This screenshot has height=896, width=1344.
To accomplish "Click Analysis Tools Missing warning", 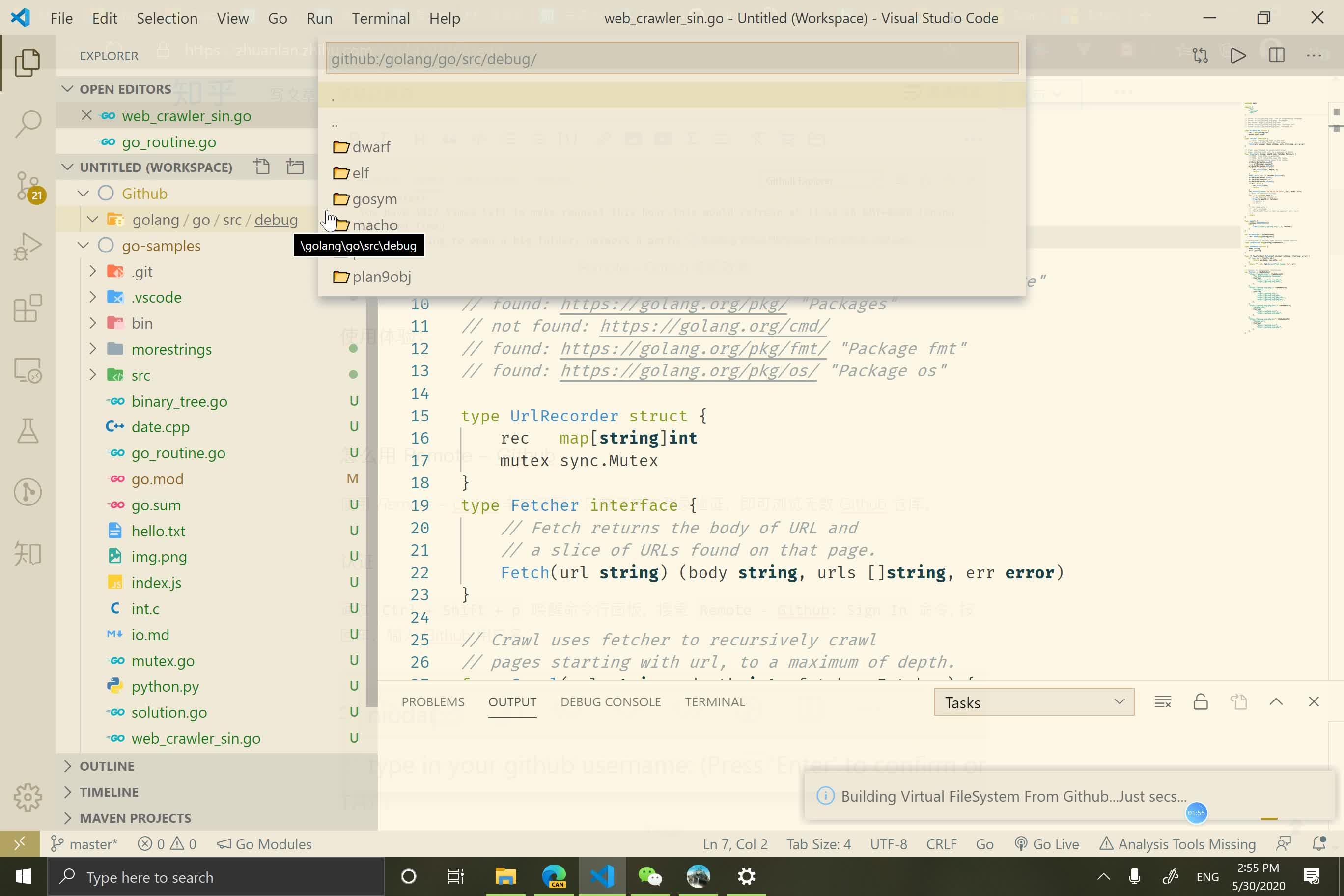I will 1177,844.
